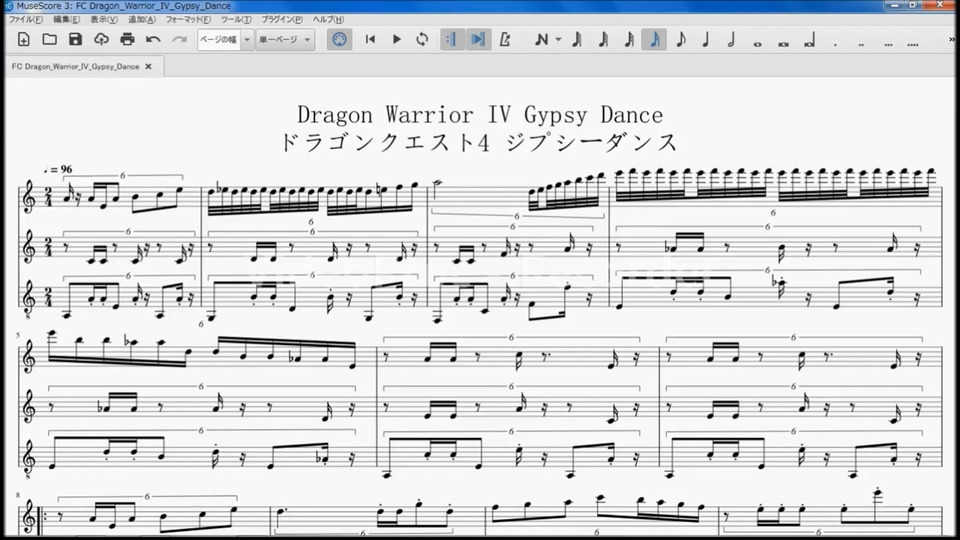The width and height of the screenshot is (960, 540).
Task: Open the page view mode dropdown (単一ページ)
Action: [x=307, y=40]
